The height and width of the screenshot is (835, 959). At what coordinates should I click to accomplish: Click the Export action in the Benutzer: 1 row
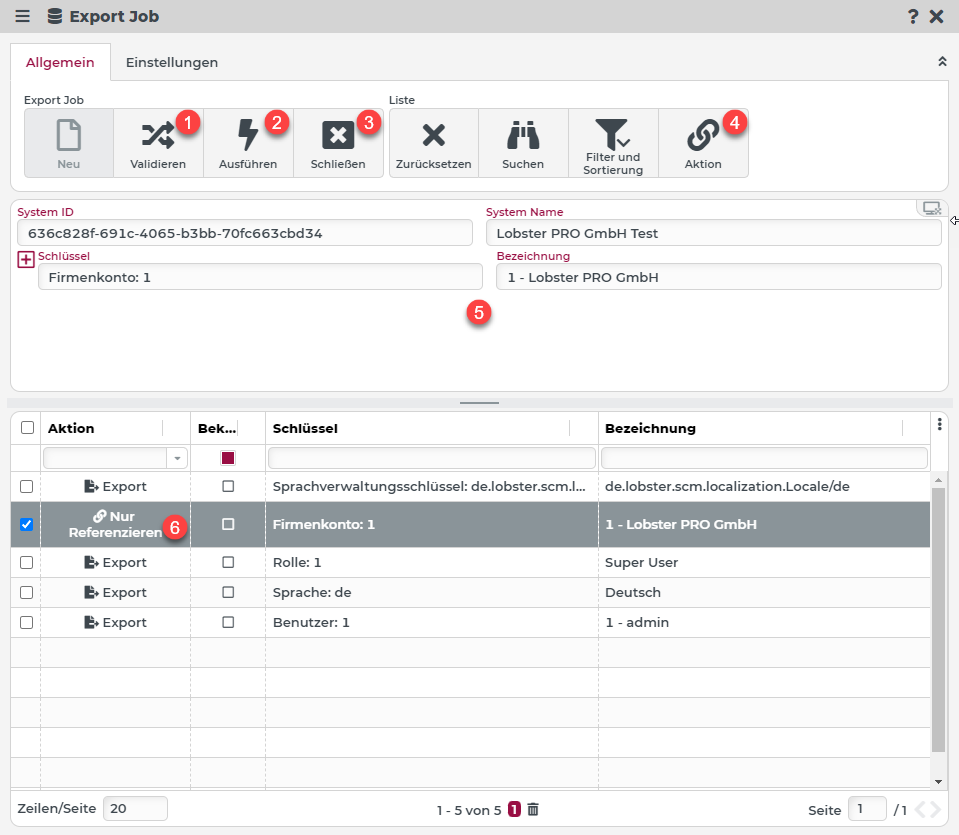(116, 622)
